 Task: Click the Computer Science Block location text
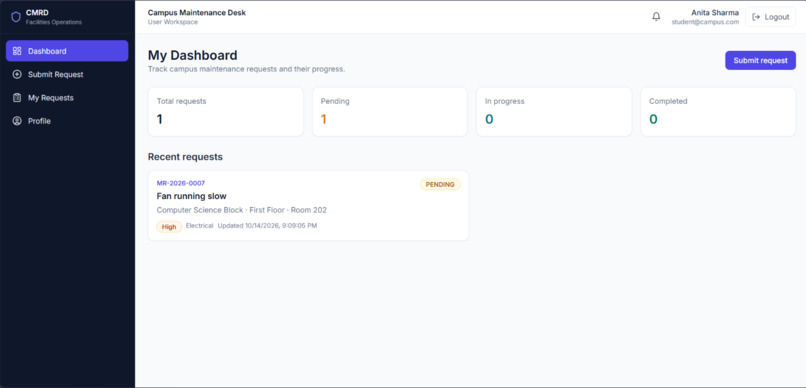242,210
